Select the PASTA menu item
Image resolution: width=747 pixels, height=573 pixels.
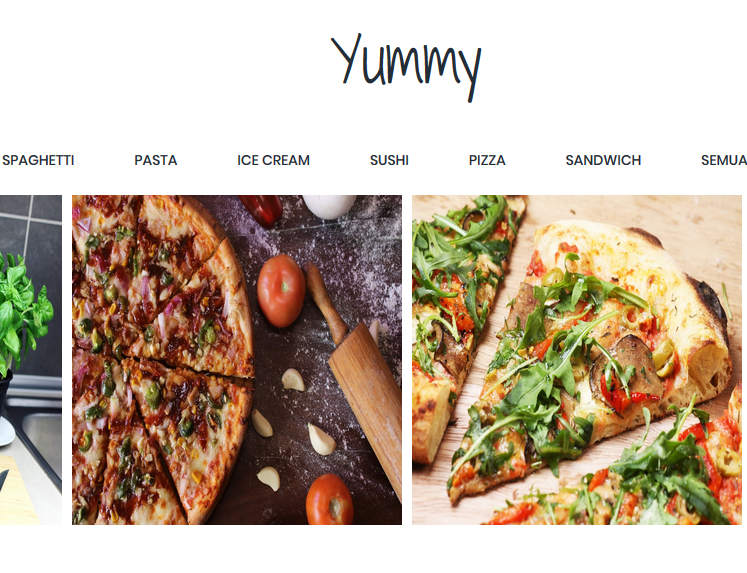[156, 160]
